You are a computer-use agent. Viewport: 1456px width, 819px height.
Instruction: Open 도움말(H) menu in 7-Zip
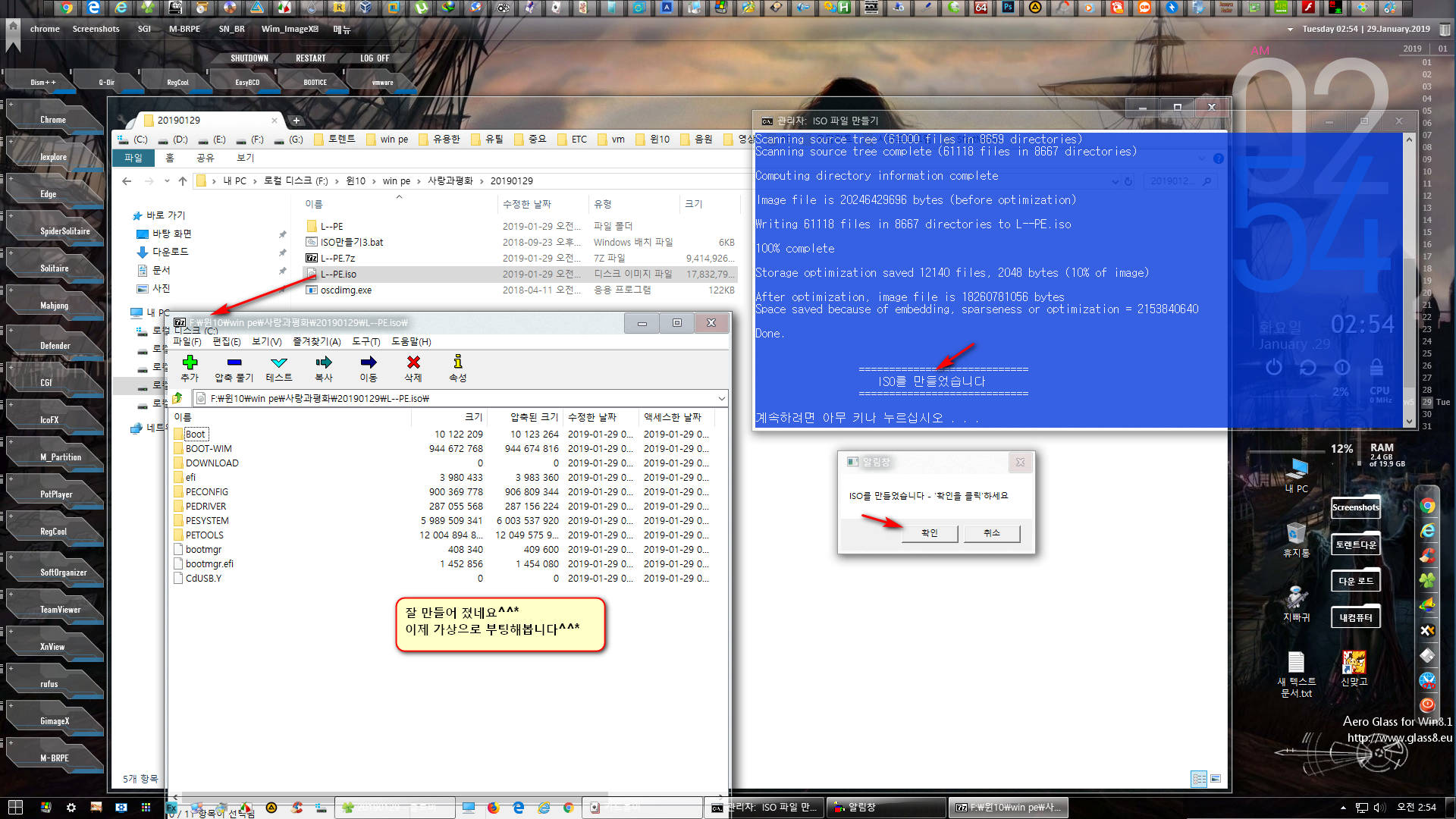click(411, 342)
